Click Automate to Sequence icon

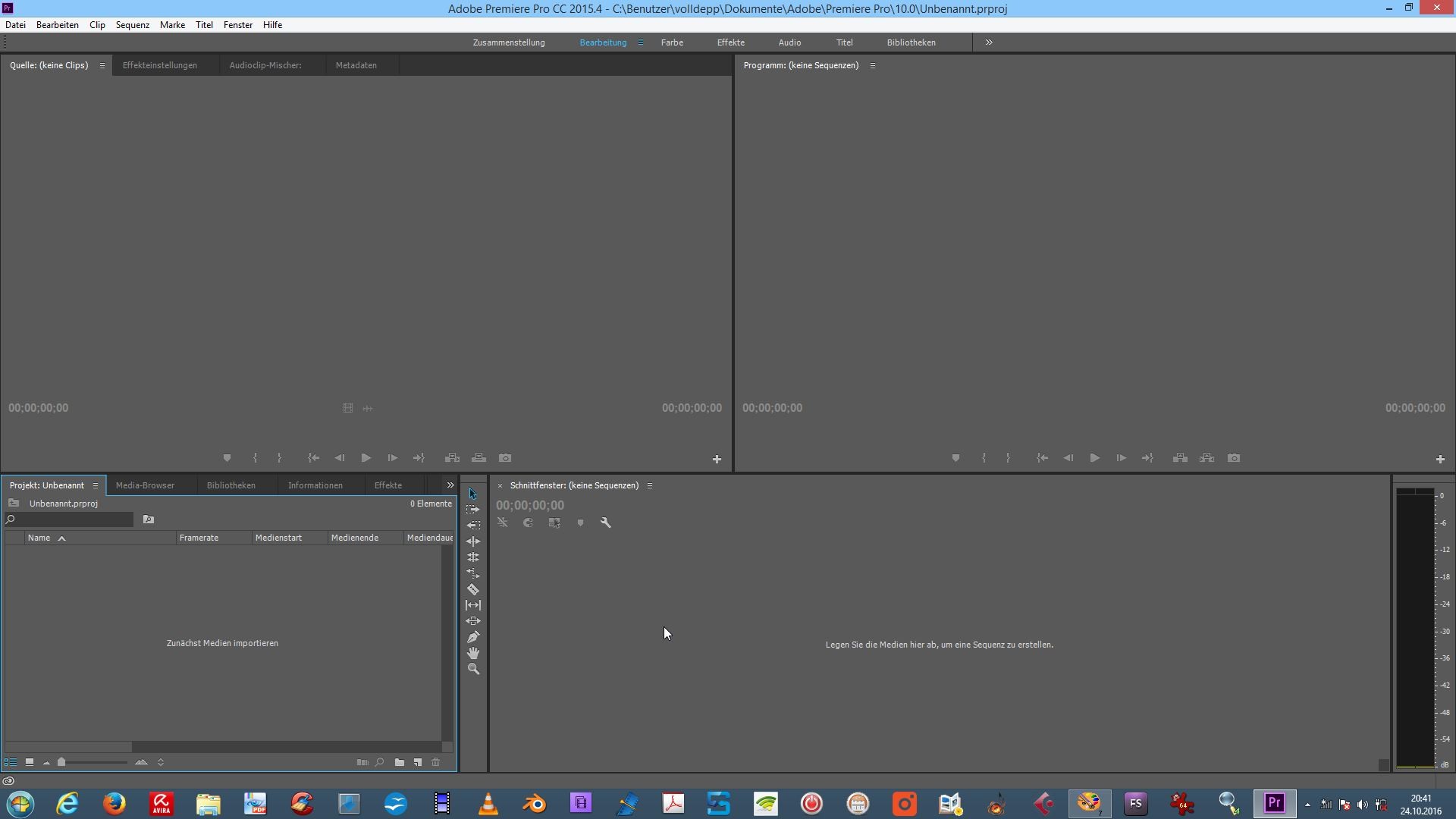pyautogui.click(x=362, y=762)
